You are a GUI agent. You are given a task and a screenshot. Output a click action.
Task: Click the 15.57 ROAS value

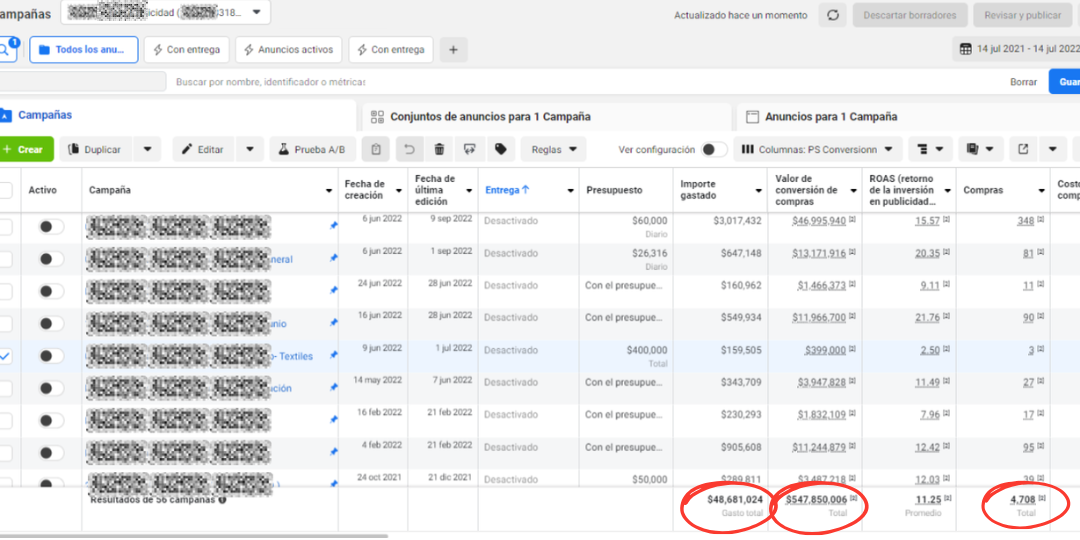tap(927, 221)
